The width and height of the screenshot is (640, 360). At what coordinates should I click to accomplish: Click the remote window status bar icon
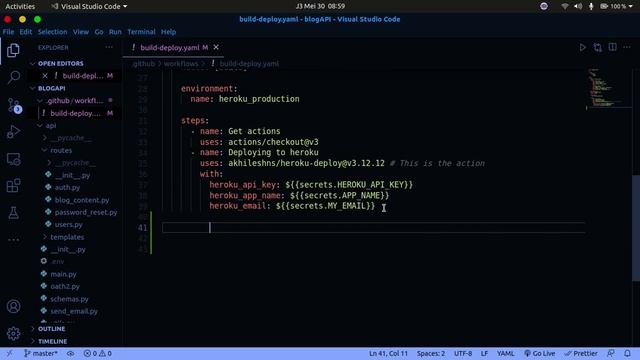click(x=9, y=353)
